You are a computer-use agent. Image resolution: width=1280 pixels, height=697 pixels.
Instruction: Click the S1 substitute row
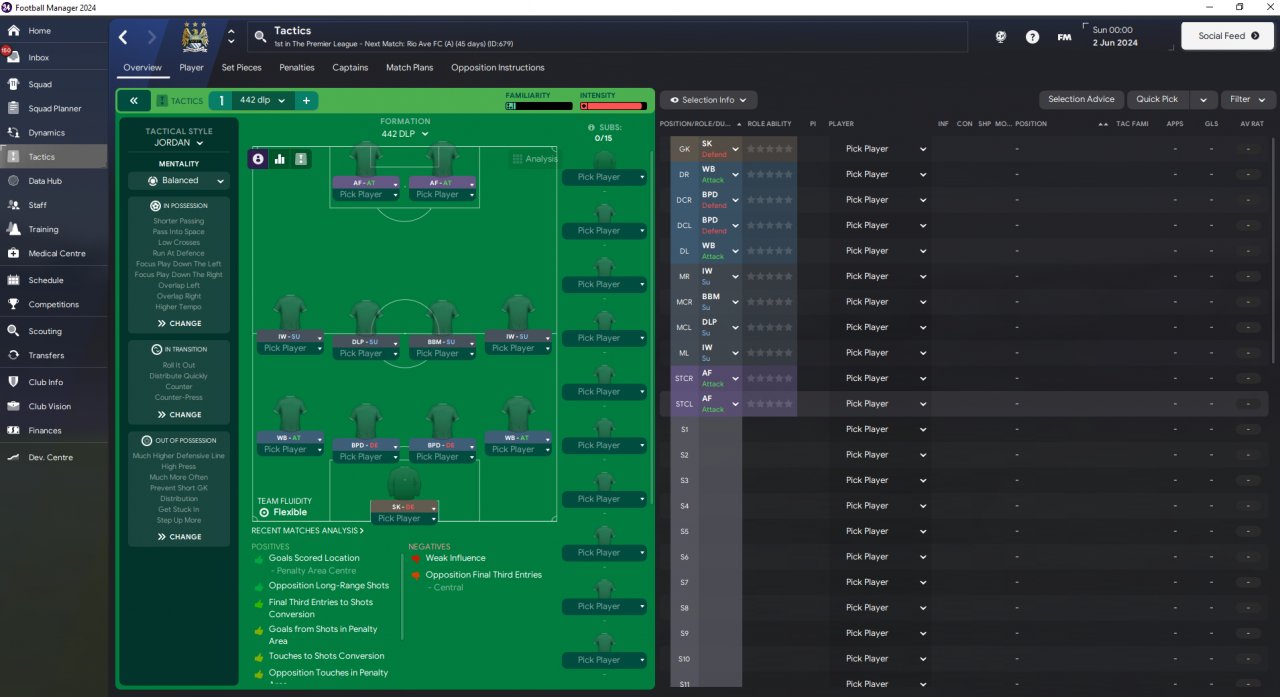963,429
